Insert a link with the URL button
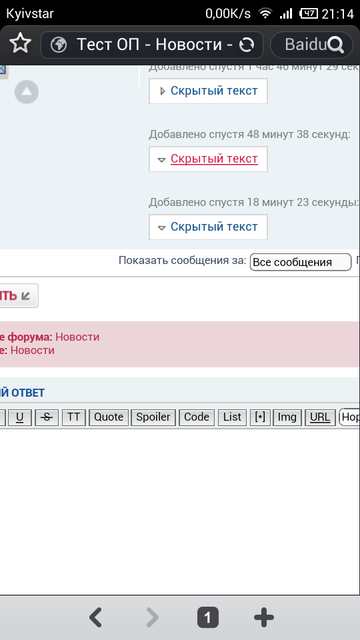Image resolution: width=360 pixels, height=640 pixels. 320,417
